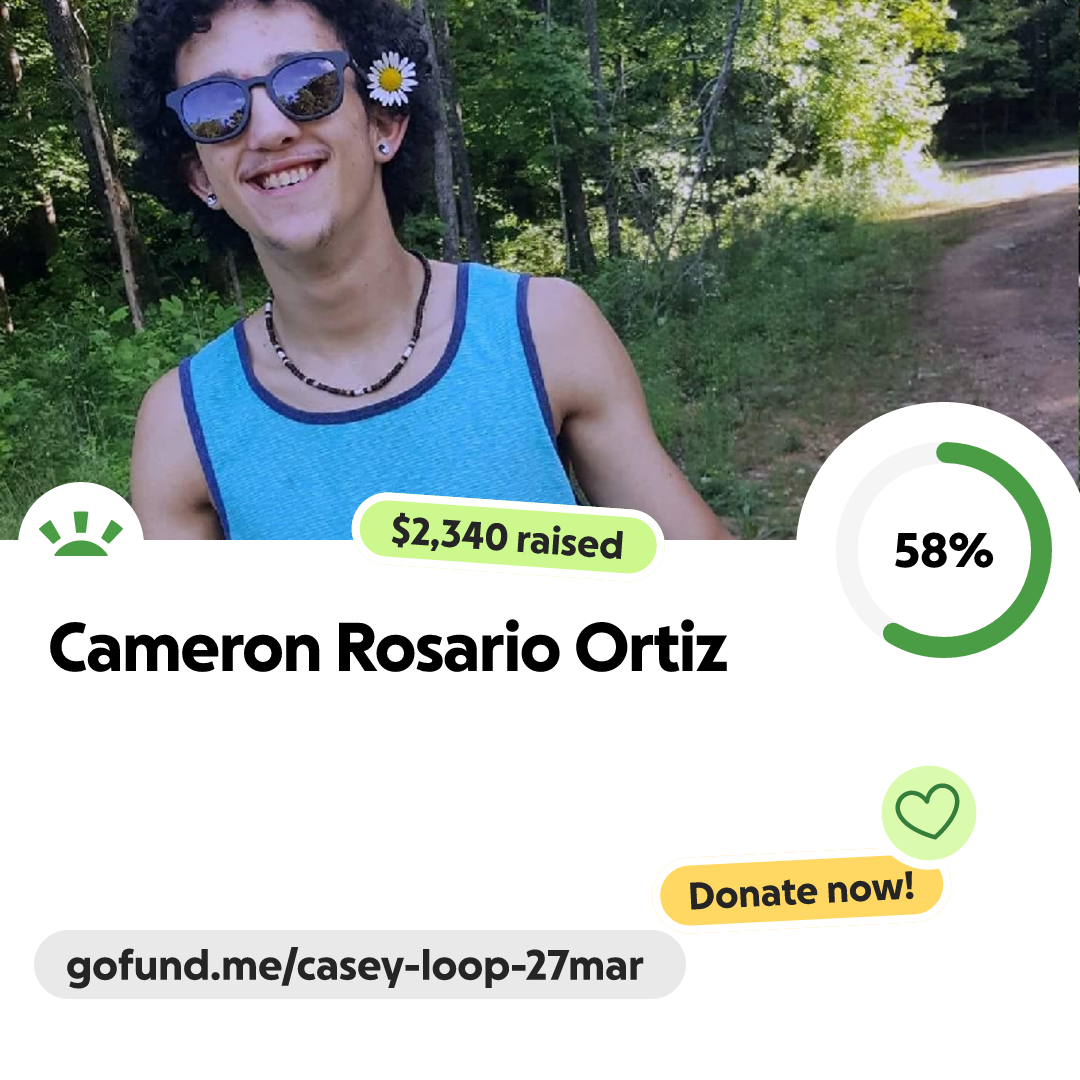Image resolution: width=1080 pixels, height=1080 pixels.
Task: Click the tree trunk on the photo's left edge
Action: (x=96, y=158)
